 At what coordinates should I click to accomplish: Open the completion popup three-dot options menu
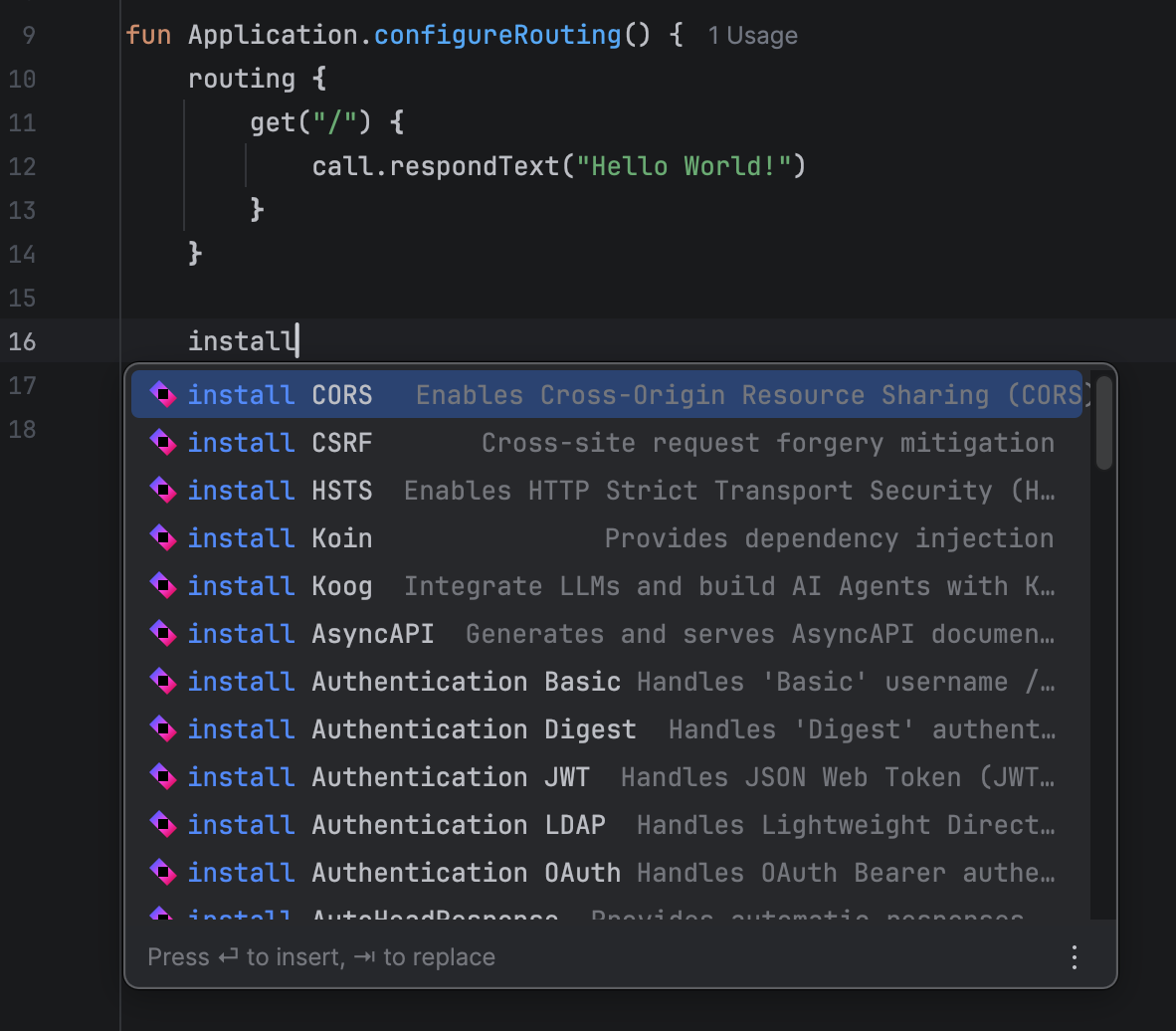(1075, 957)
